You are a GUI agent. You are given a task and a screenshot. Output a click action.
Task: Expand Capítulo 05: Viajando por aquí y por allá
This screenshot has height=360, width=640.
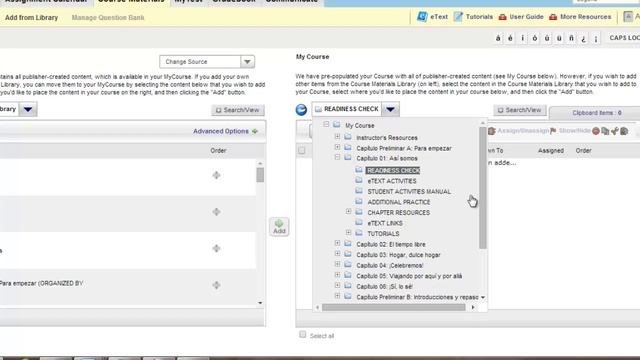click(337, 275)
